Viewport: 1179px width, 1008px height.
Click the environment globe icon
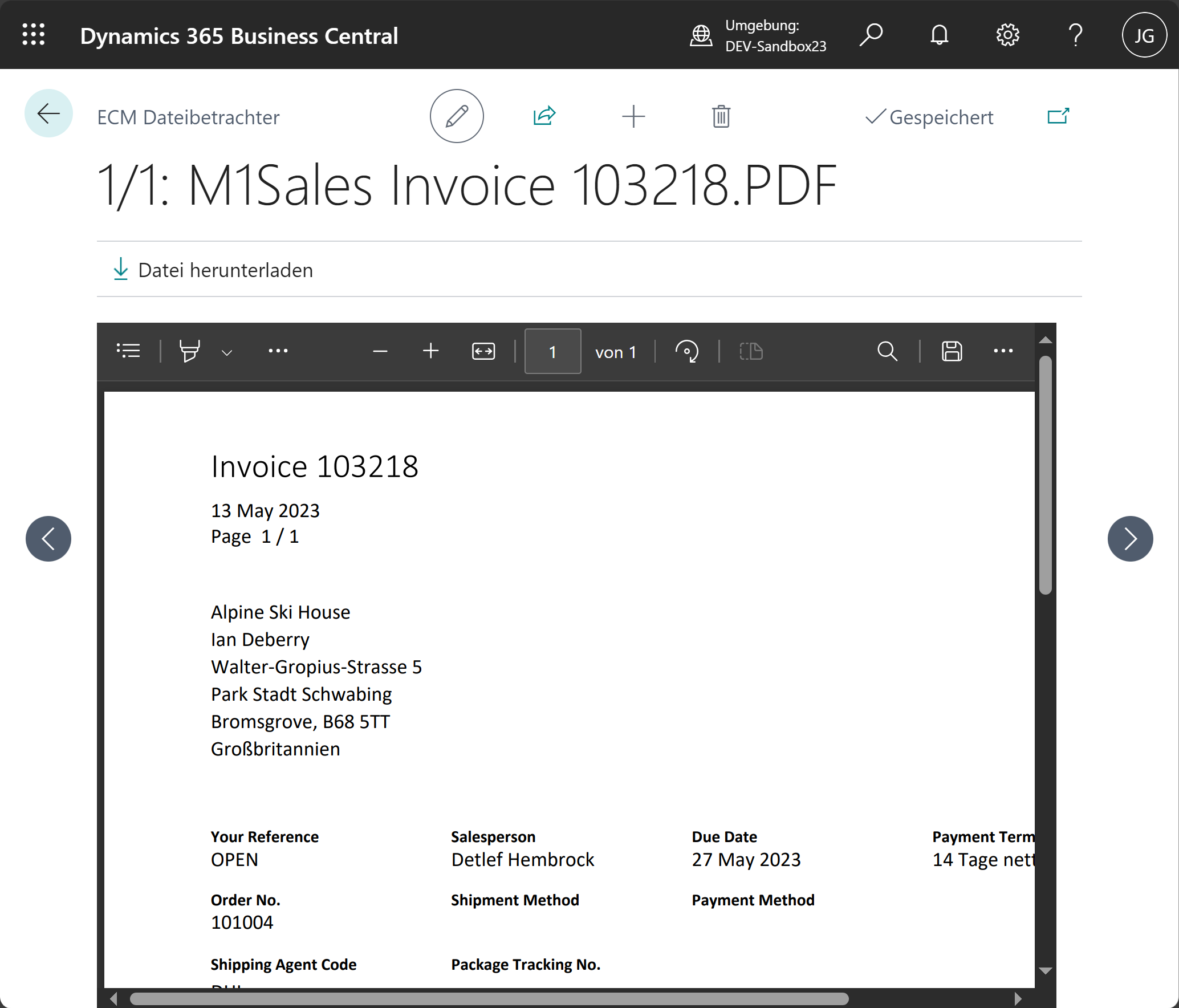click(701, 35)
